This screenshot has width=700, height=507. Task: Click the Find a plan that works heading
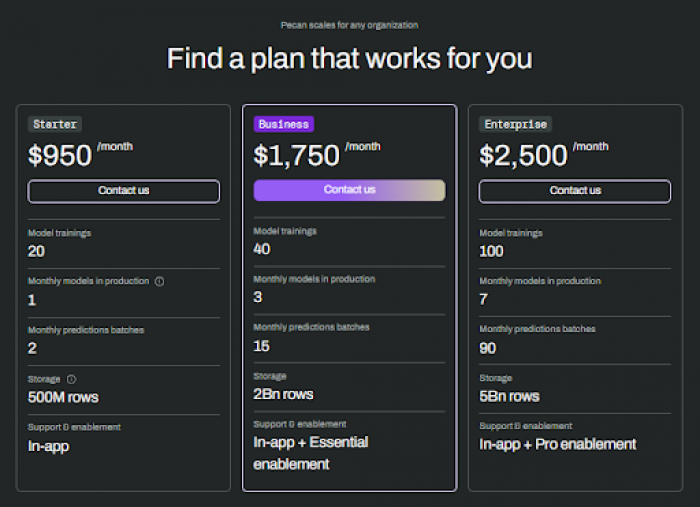point(350,58)
